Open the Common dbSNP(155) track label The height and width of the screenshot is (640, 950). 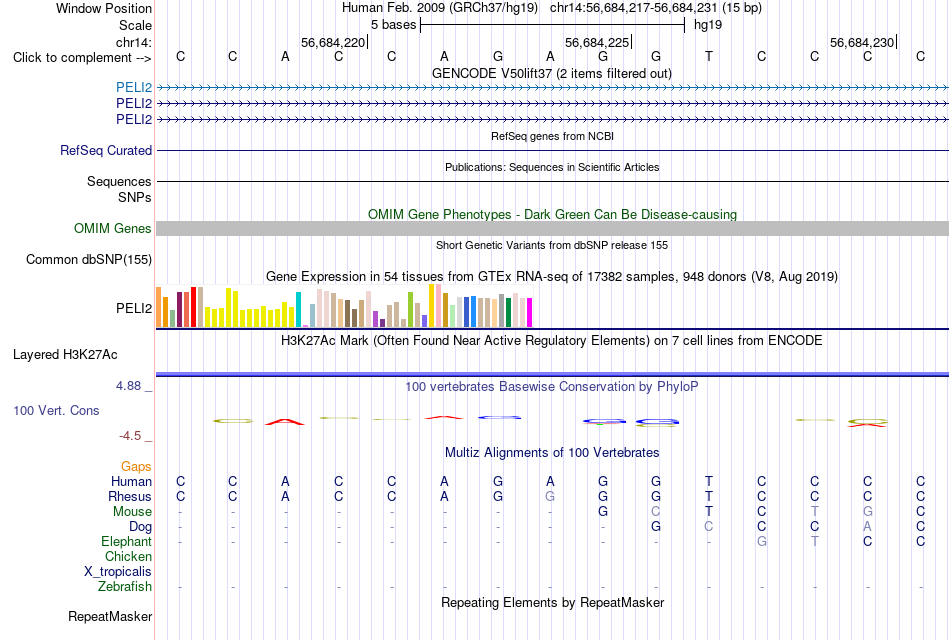point(89,259)
